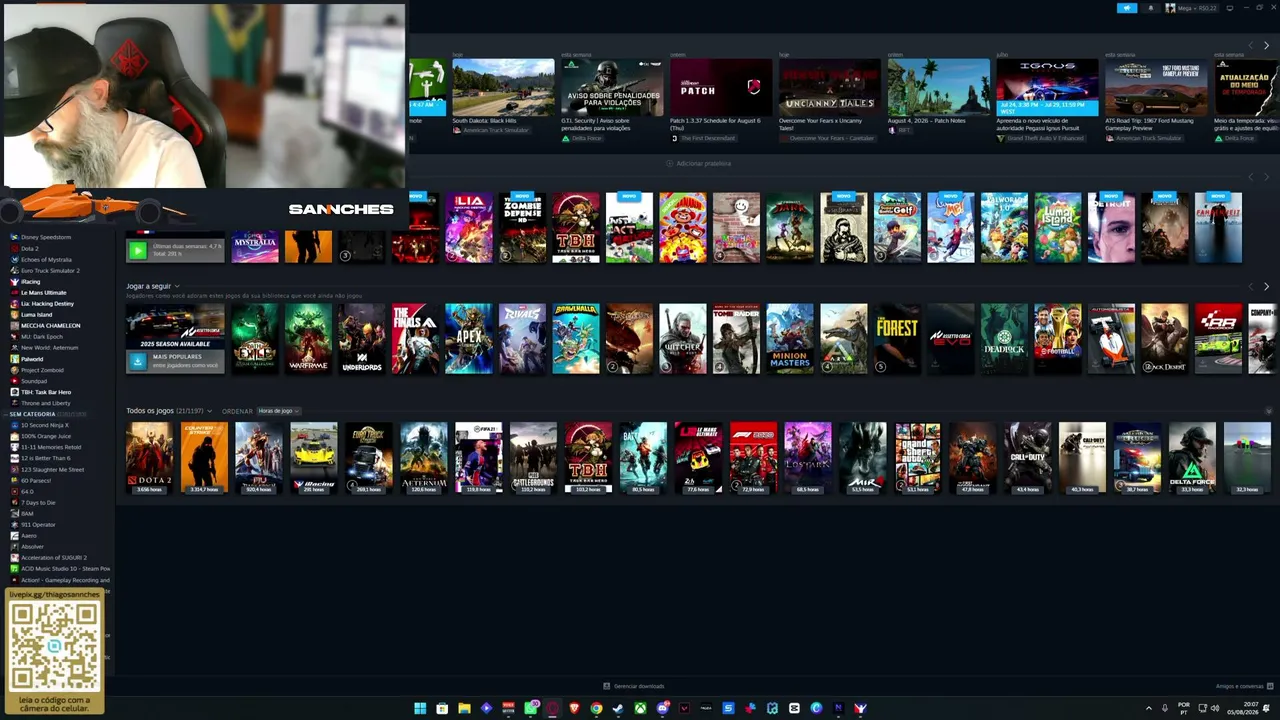Open the Delta Force cover in Todos os jogos

[x=1192, y=458]
